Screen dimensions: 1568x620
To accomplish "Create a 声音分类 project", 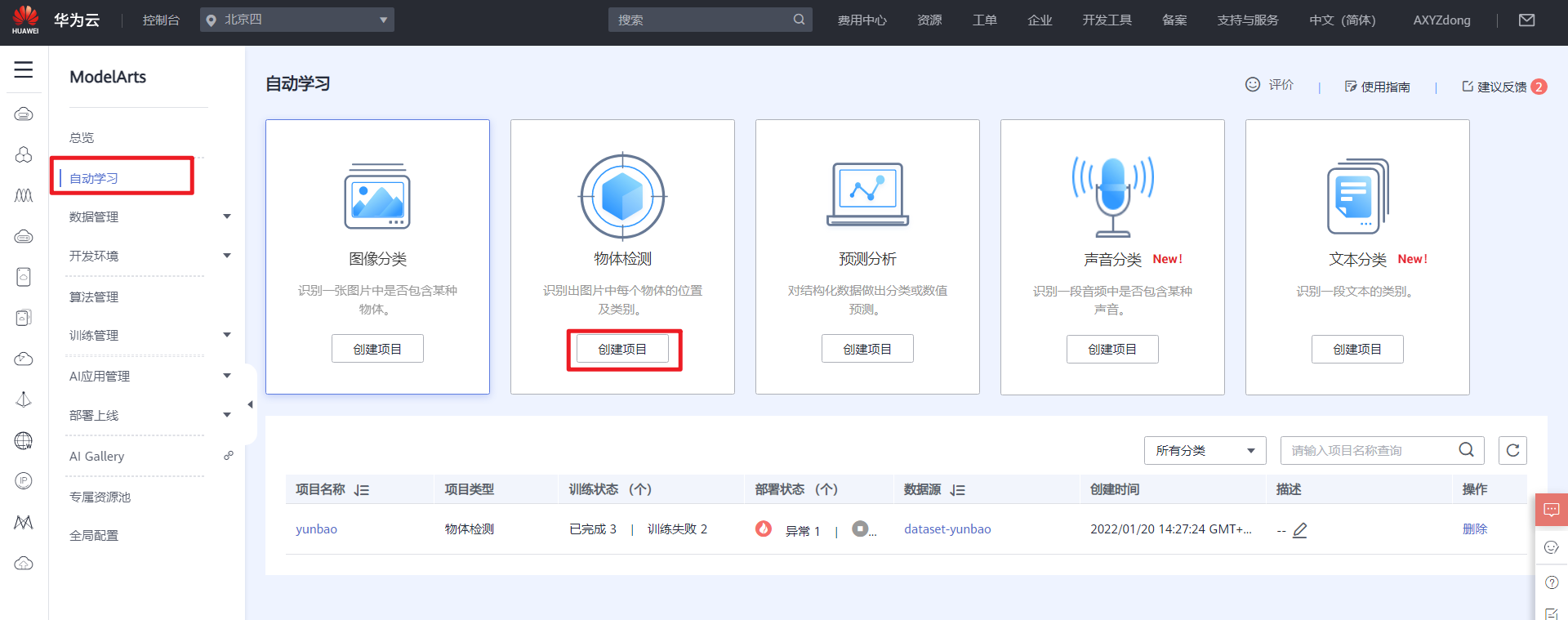I will 1112,349.
